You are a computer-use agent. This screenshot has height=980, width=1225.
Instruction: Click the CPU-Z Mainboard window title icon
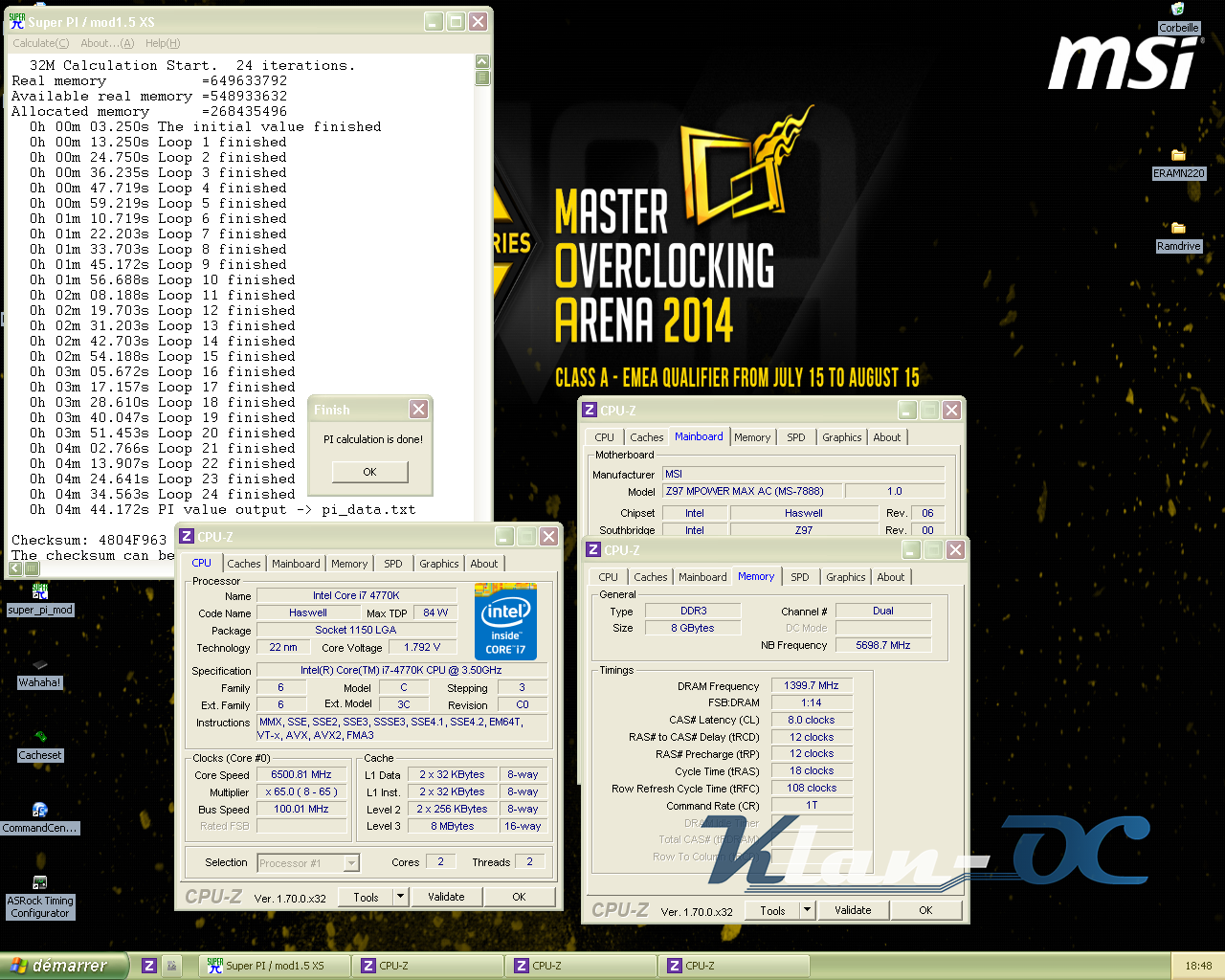coord(590,410)
